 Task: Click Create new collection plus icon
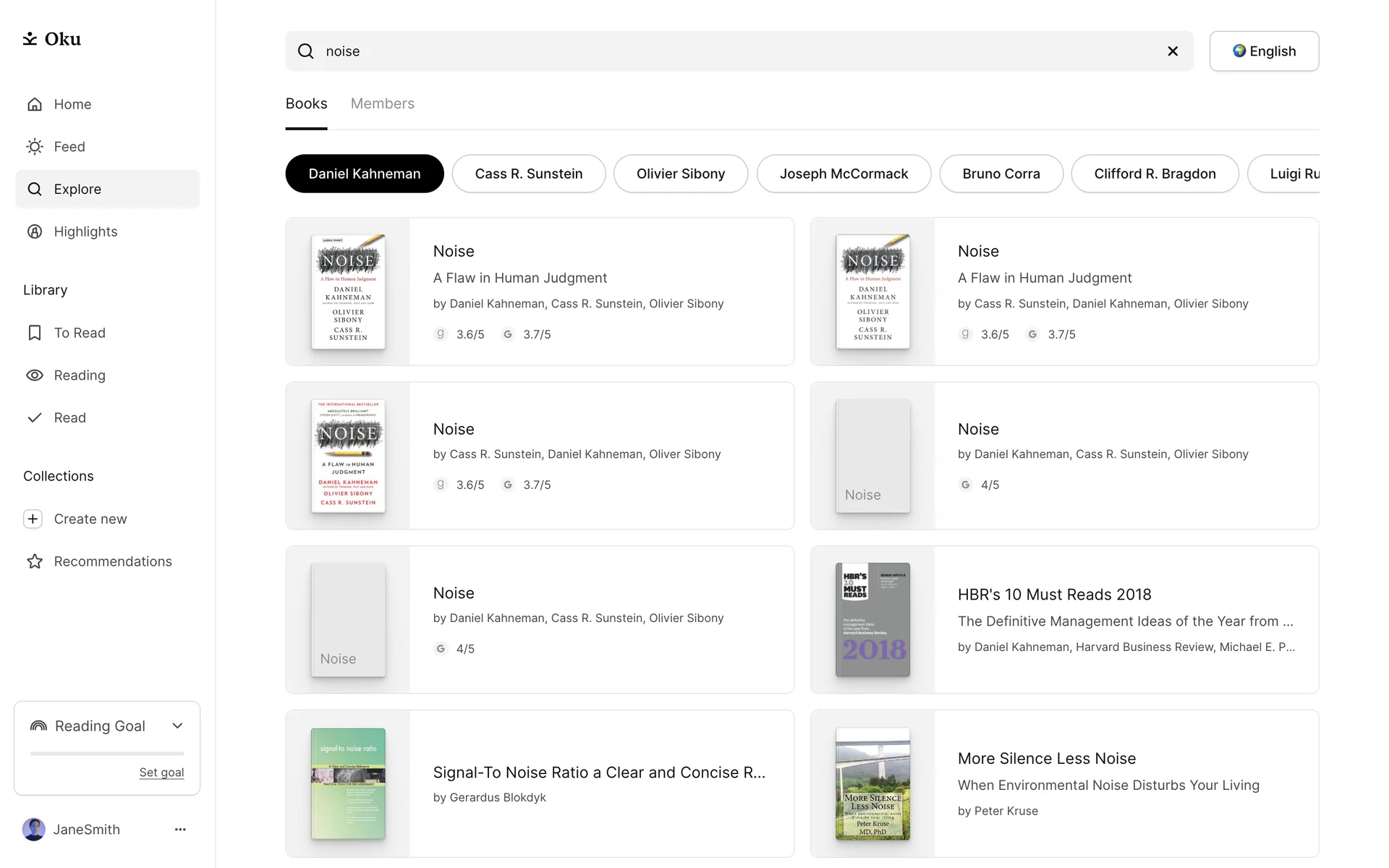[x=33, y=519]
